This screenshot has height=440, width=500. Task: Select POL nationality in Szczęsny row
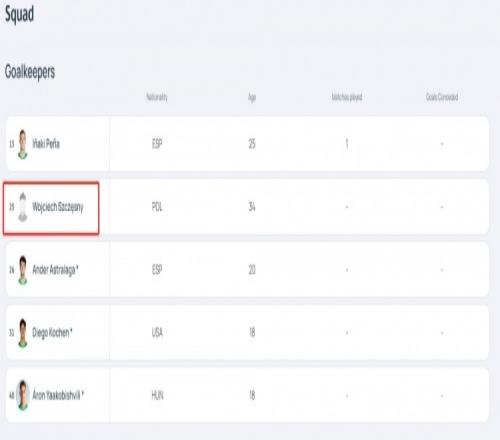point(157,207)
